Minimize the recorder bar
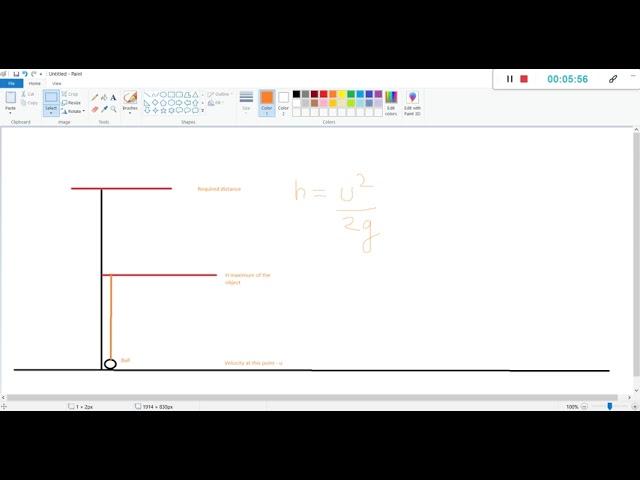This screenshot has width=640, height=480. [633, 76]
